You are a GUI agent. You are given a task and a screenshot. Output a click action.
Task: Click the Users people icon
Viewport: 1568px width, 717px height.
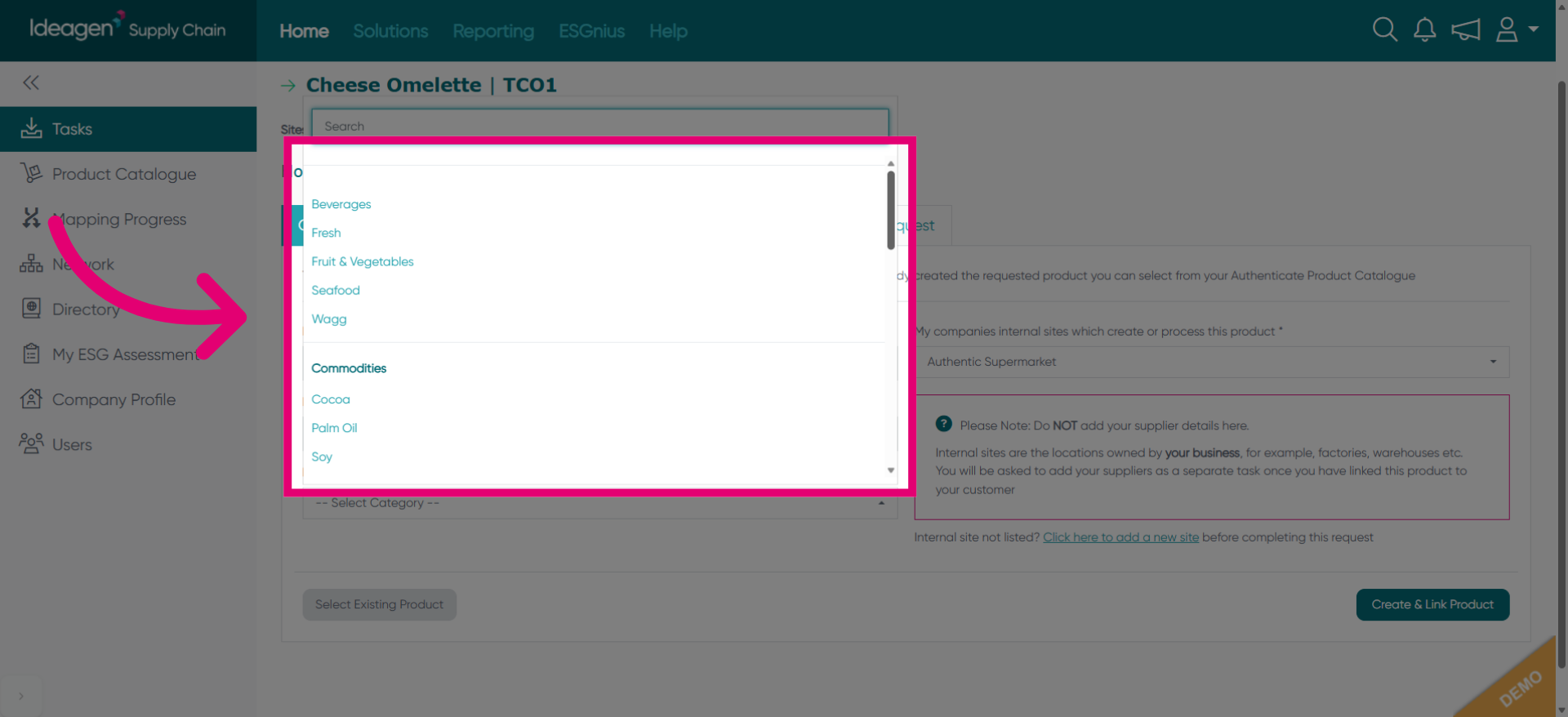31,443
